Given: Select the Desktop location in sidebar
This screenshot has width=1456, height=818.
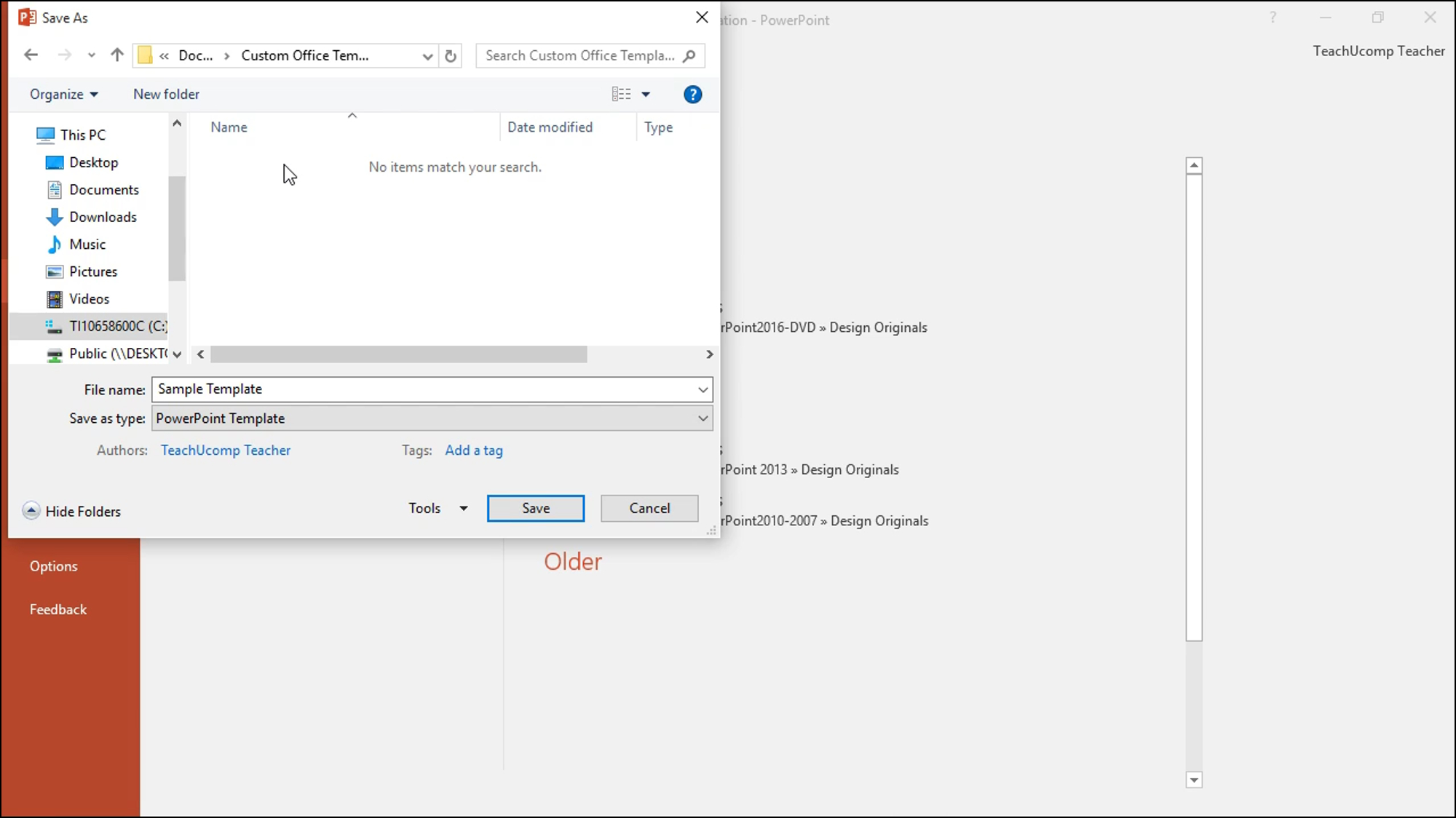Looking at the screenshot, I should pyautogui.click(x=93, y=162).
